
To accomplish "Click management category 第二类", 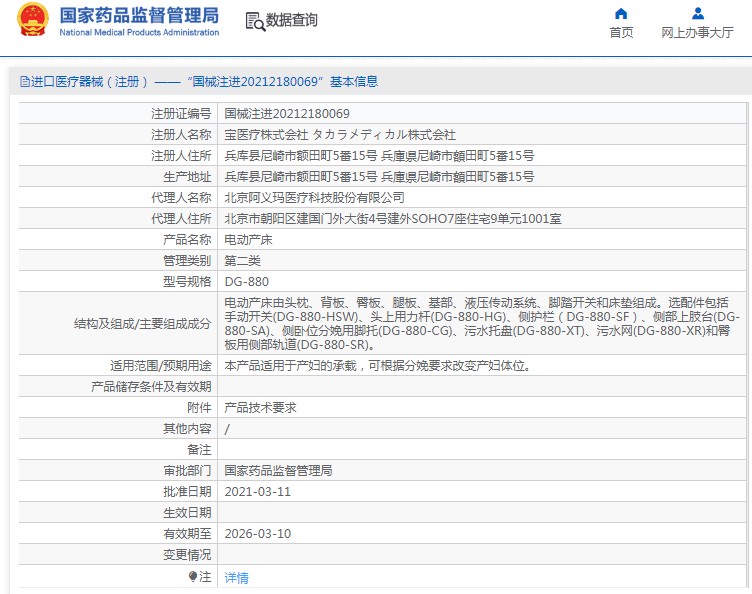I will tap(243, 261).
